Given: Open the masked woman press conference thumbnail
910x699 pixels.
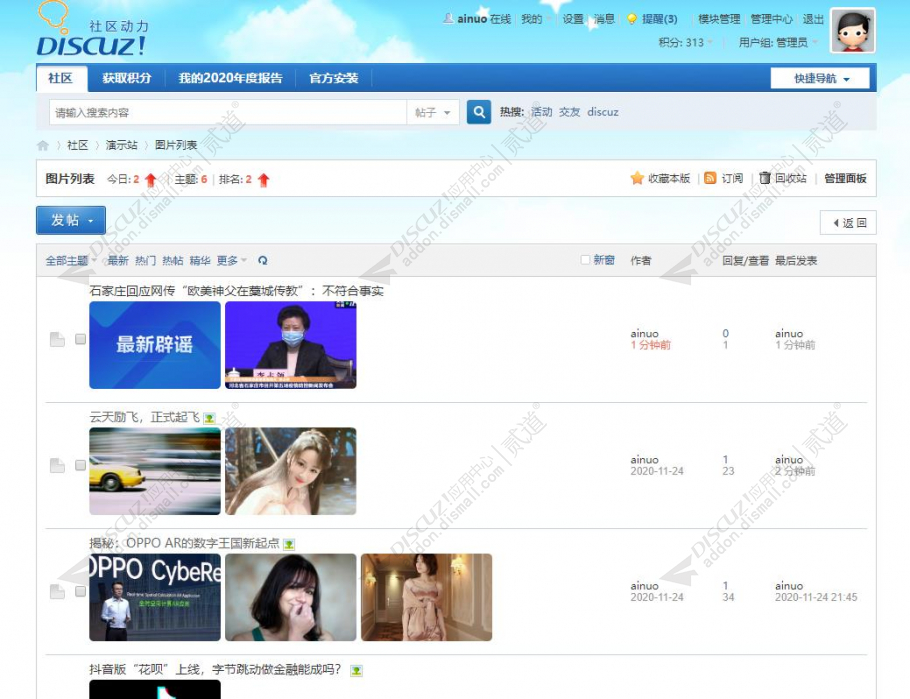Looking at the screenshot, I should click(291, 345).
